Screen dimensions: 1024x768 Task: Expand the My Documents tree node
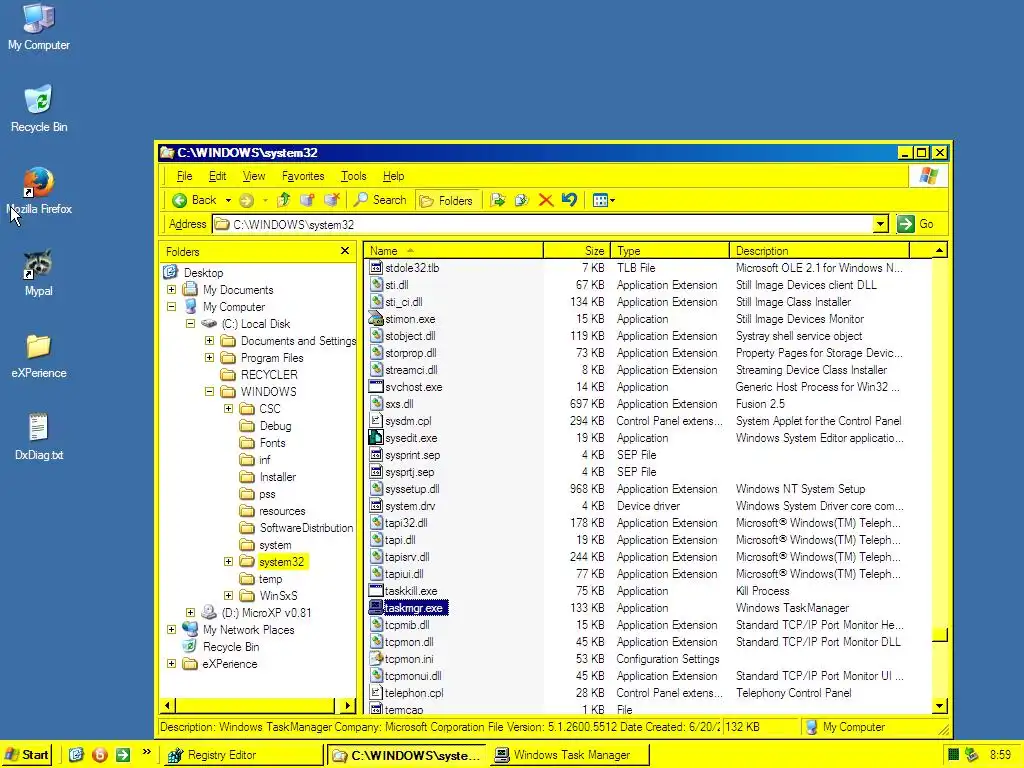tap(171, 289)
